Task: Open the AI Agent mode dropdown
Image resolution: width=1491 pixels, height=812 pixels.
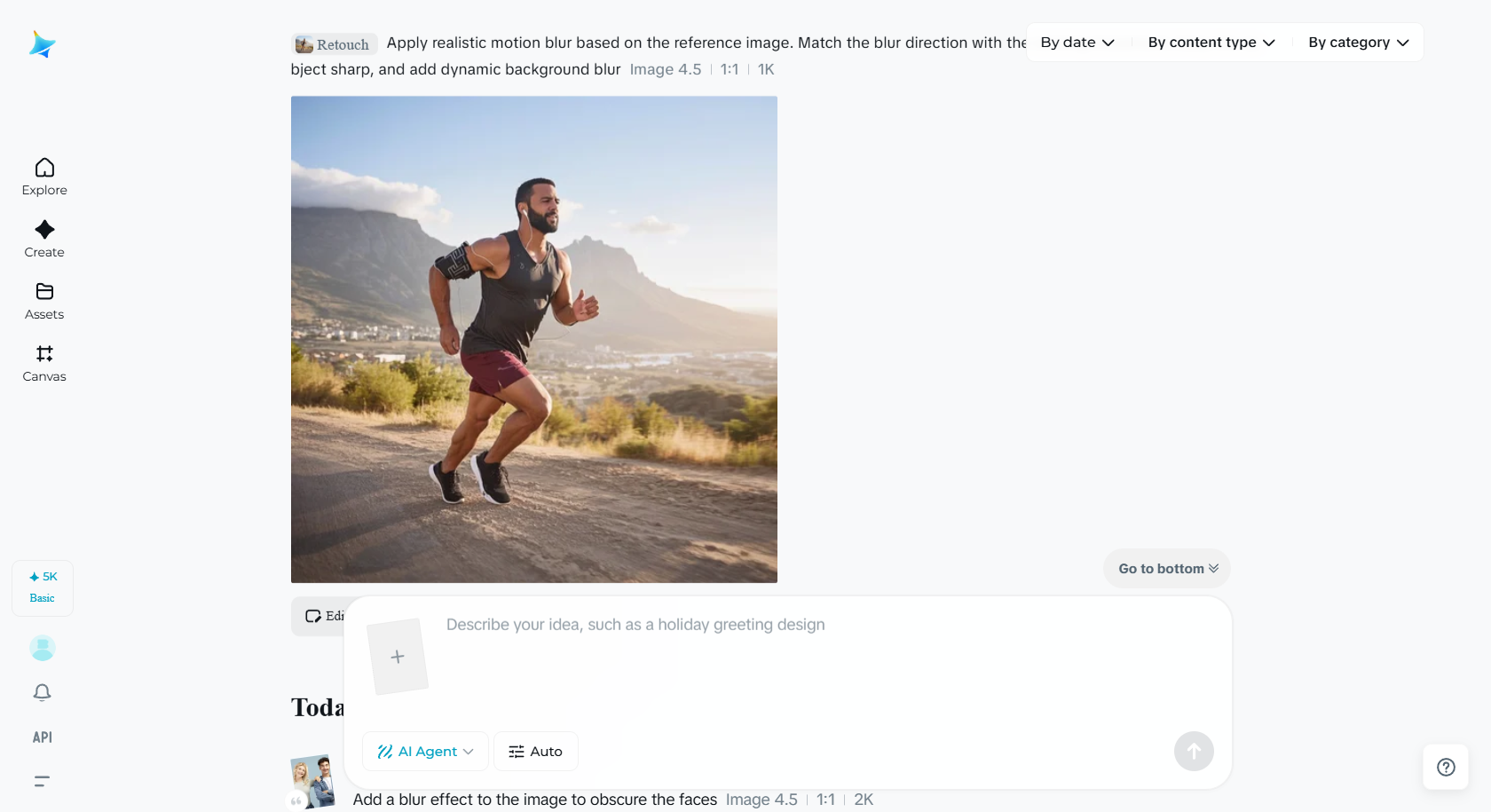Action: coord(425,752)
